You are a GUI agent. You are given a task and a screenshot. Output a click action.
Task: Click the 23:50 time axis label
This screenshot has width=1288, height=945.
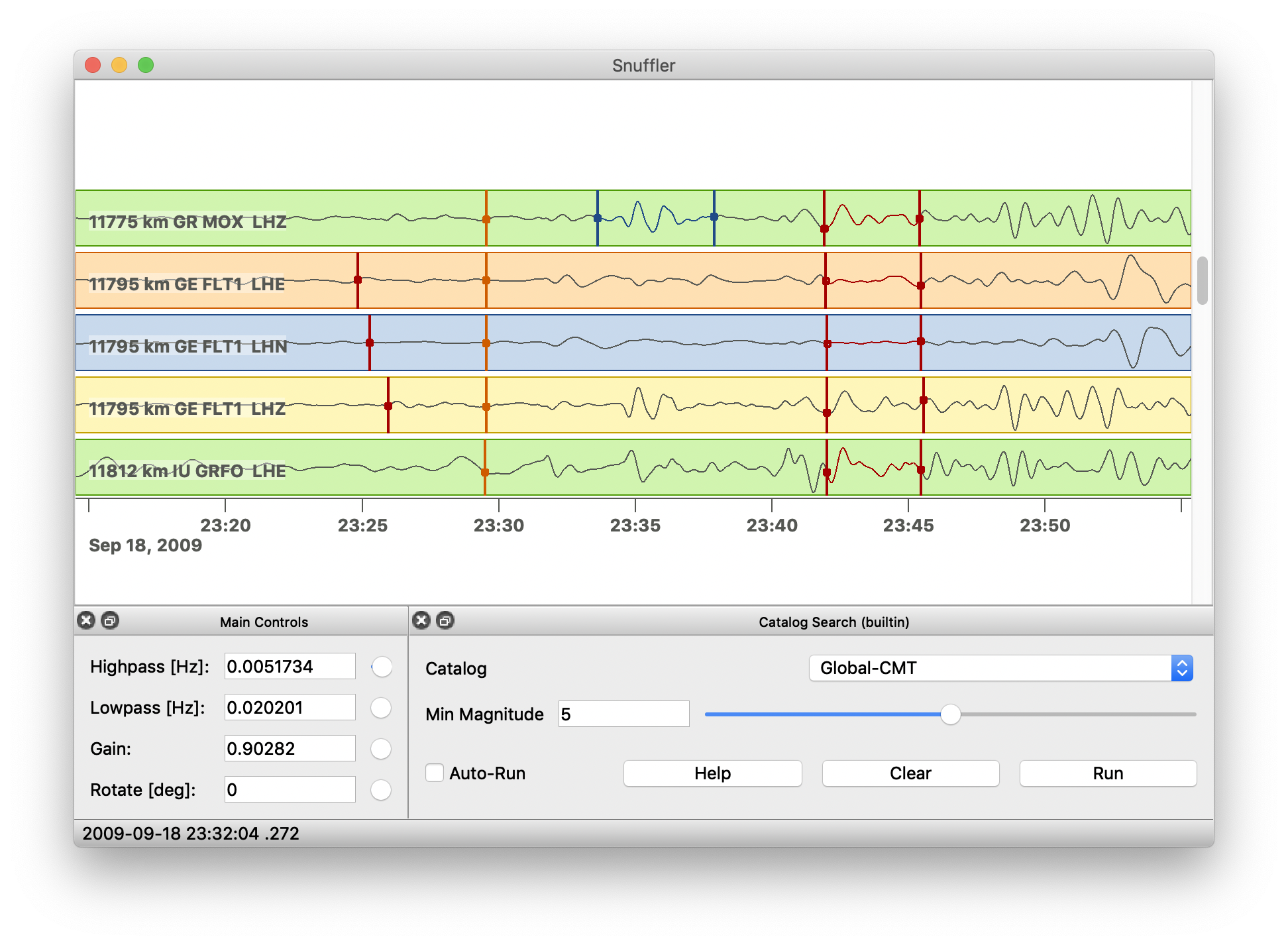click(1045, 526)
